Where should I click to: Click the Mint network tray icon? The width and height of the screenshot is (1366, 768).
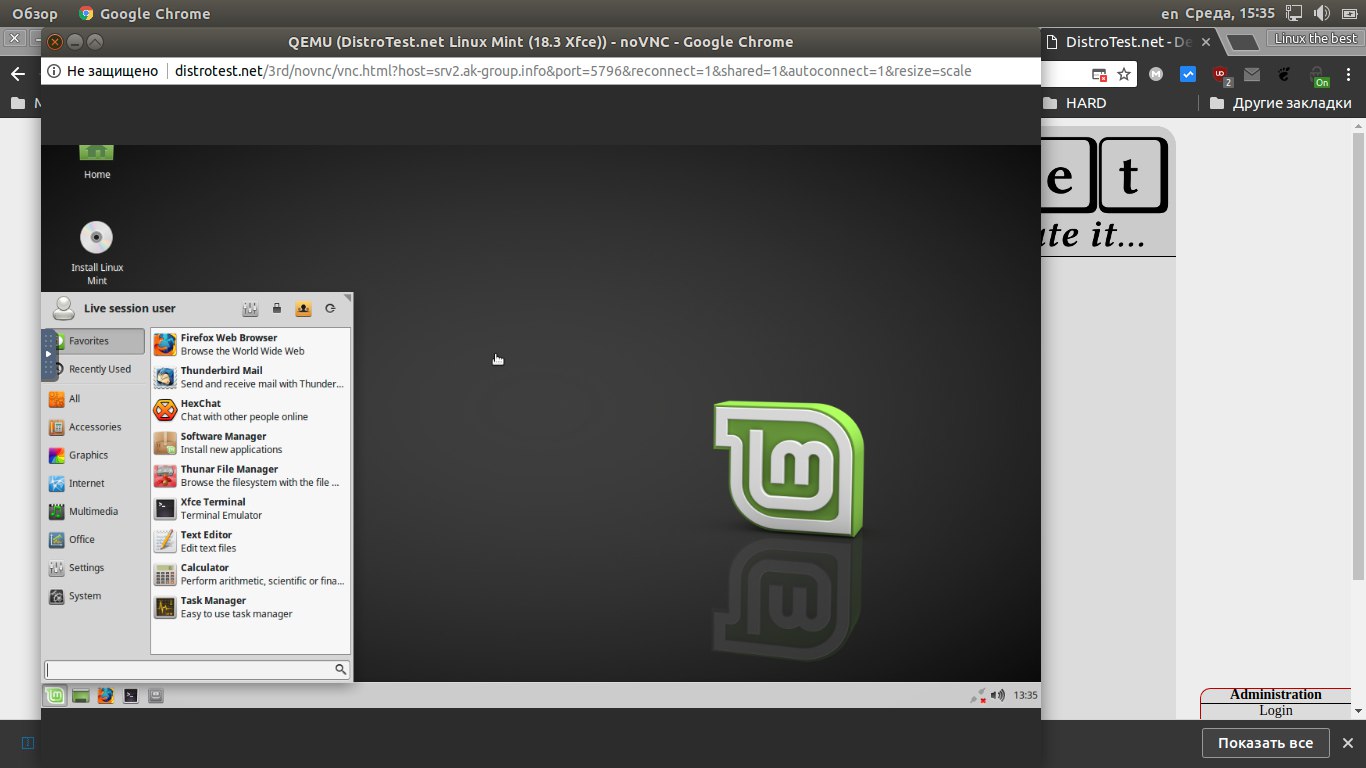pos(978,695)
